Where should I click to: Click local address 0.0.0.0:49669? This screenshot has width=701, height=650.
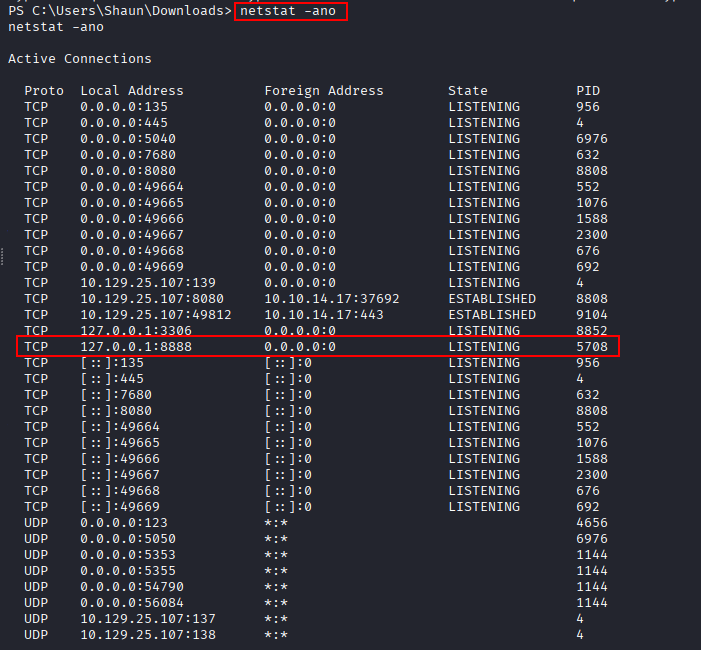click(x=132, y=267)
